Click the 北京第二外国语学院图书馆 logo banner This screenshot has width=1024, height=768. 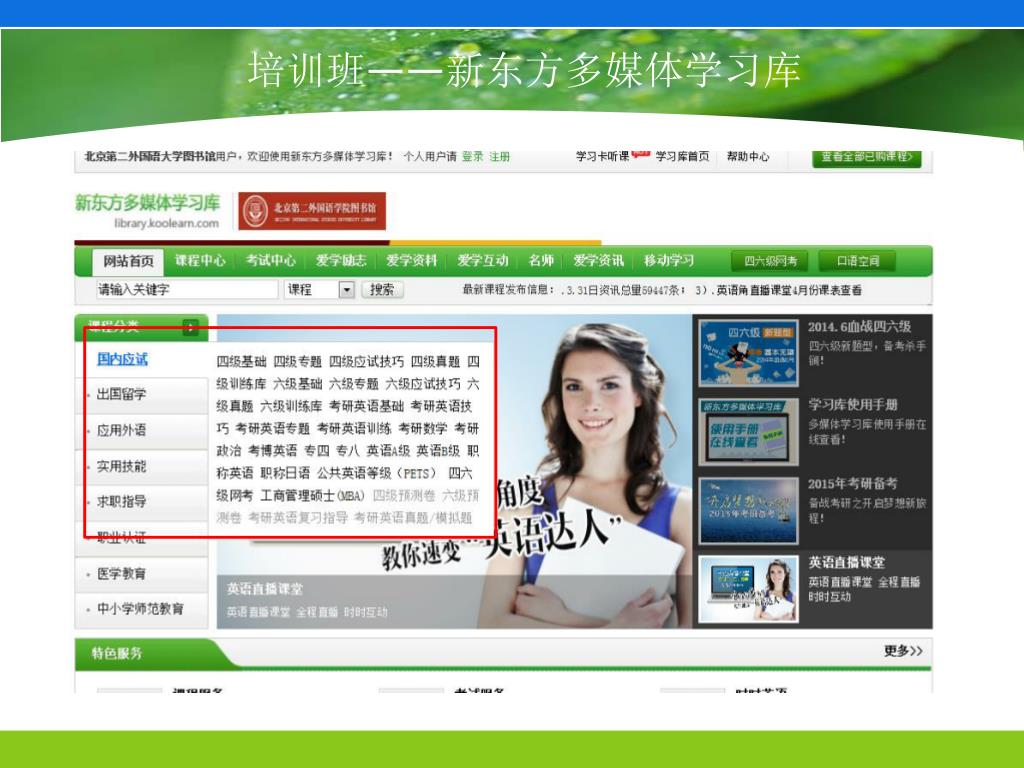coord(312,211)
